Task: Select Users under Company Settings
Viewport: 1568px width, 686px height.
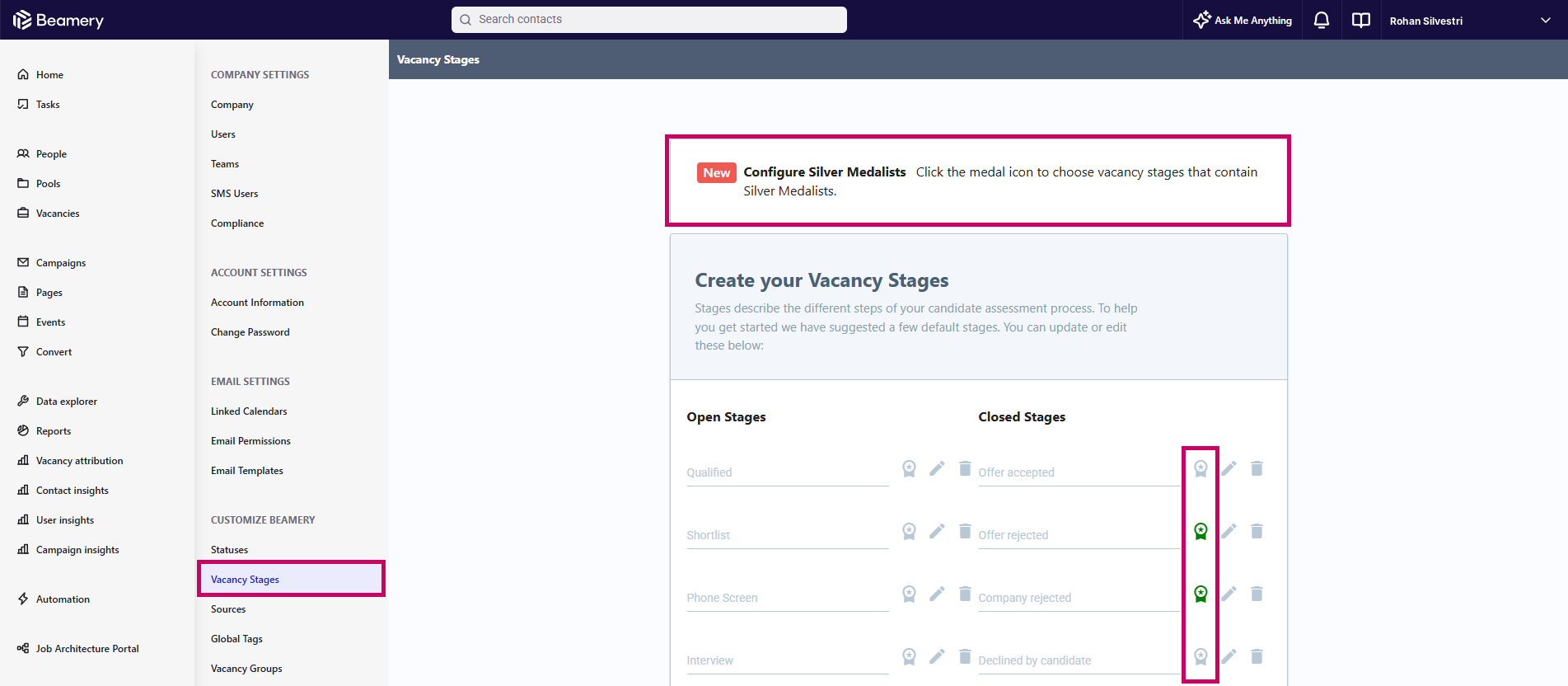Action: point(223,134)
